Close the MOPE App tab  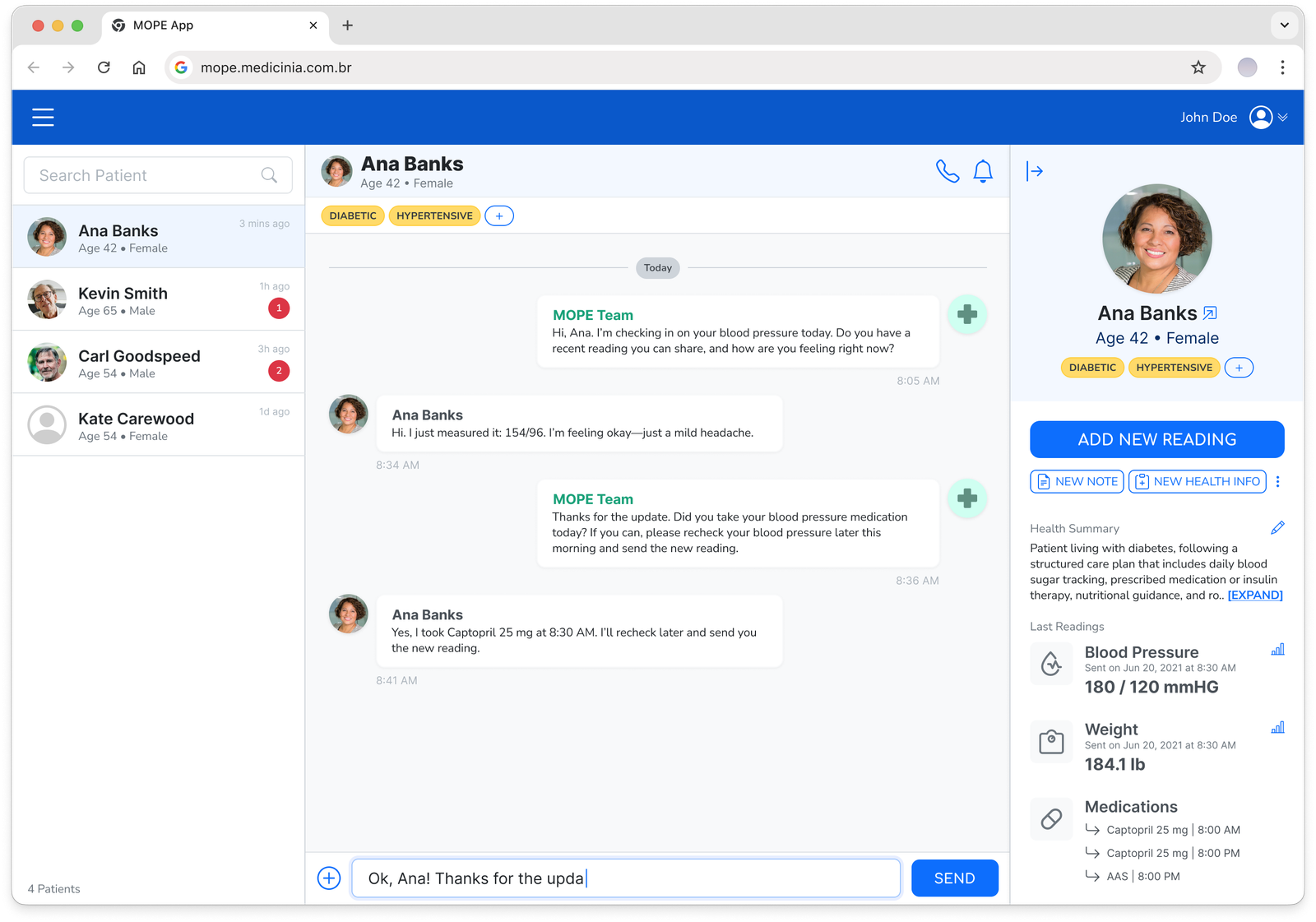(313, 25)
